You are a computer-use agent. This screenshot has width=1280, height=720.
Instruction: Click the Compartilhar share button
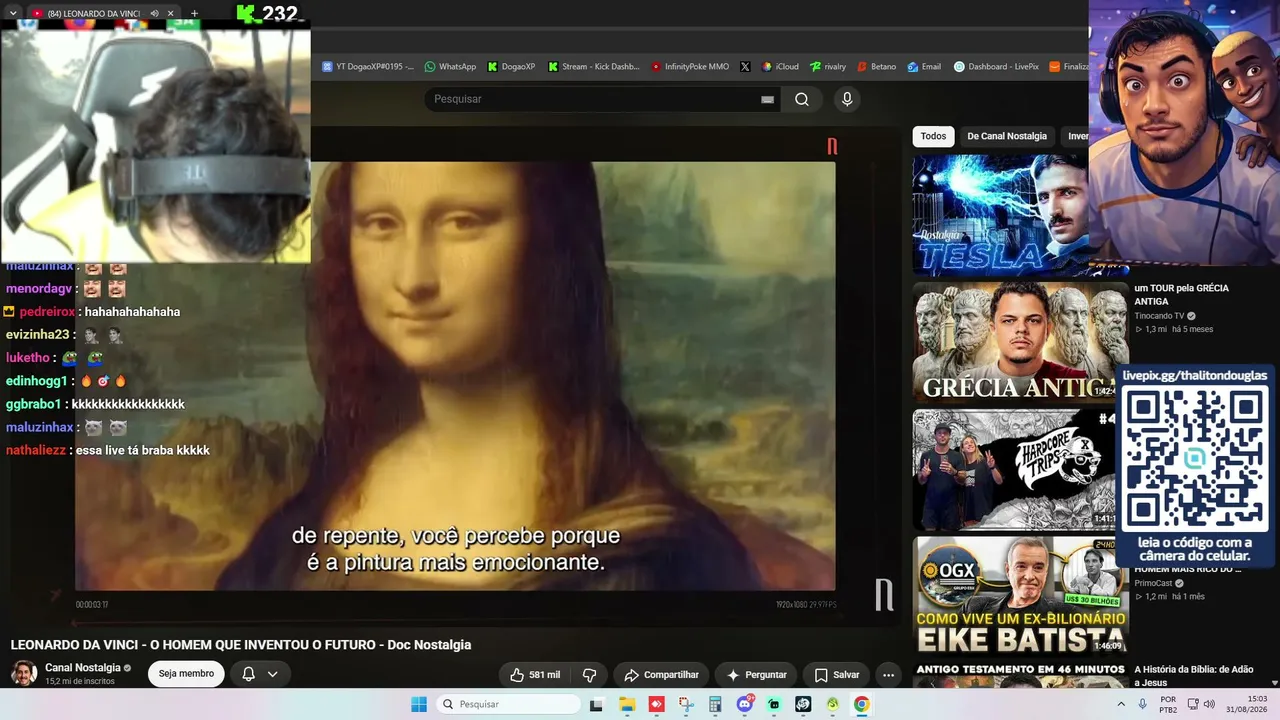[x=661, y=675]
